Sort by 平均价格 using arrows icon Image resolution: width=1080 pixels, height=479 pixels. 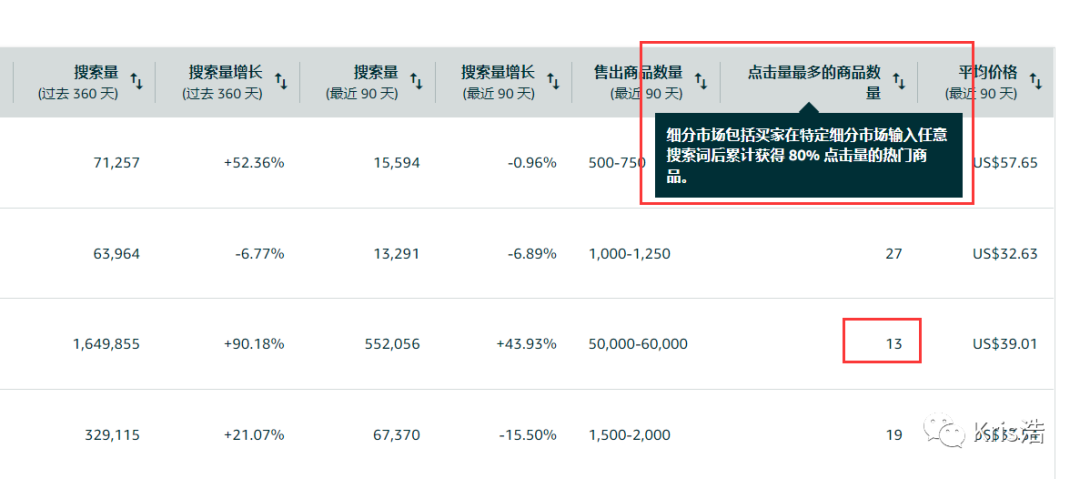1036,81
